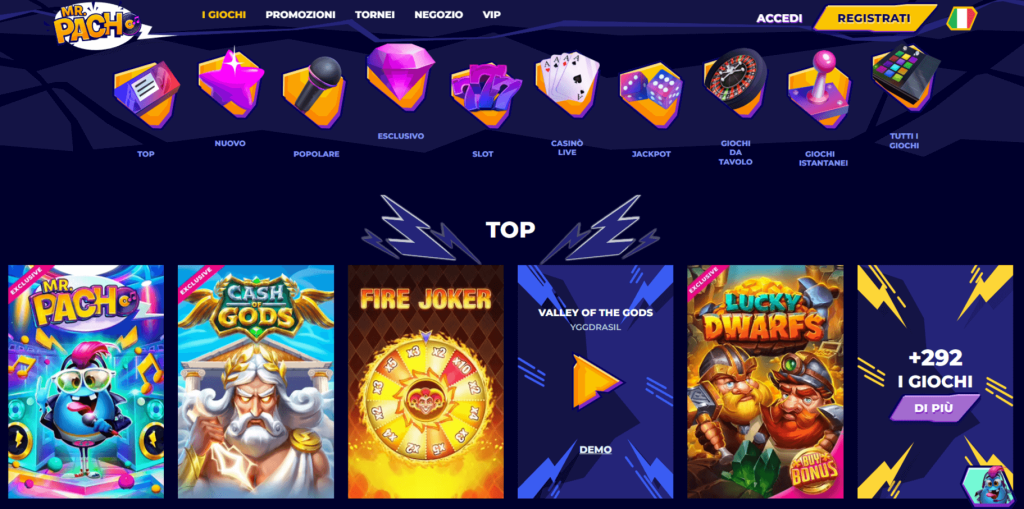
Task: Open the Giochi Istantanei joystick icon
Action: (820, 89)
